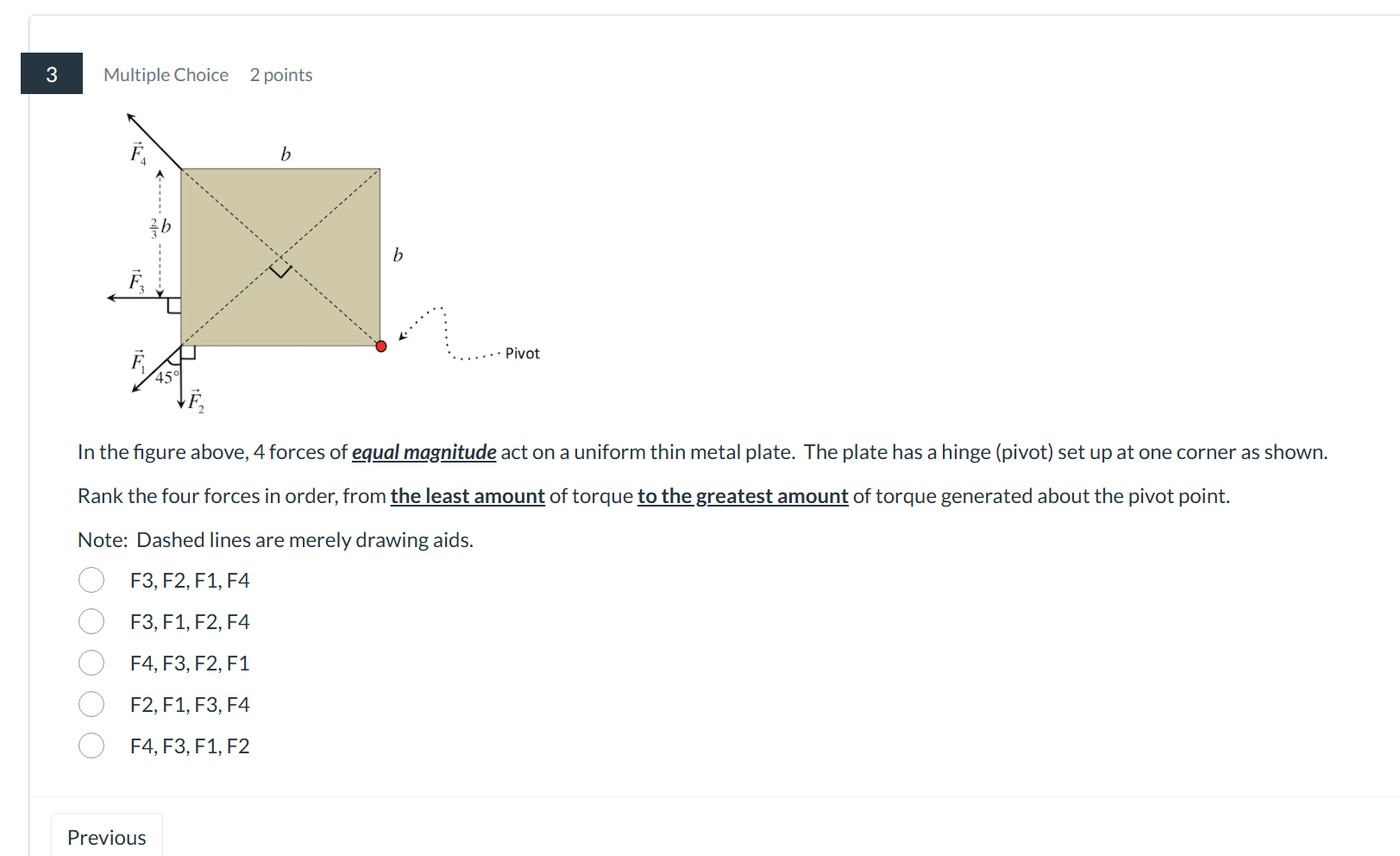Select radio option F3, F2, F1, F4
Image resolution: width=1400 pixels, height=856 pixels.
point(91,580)
